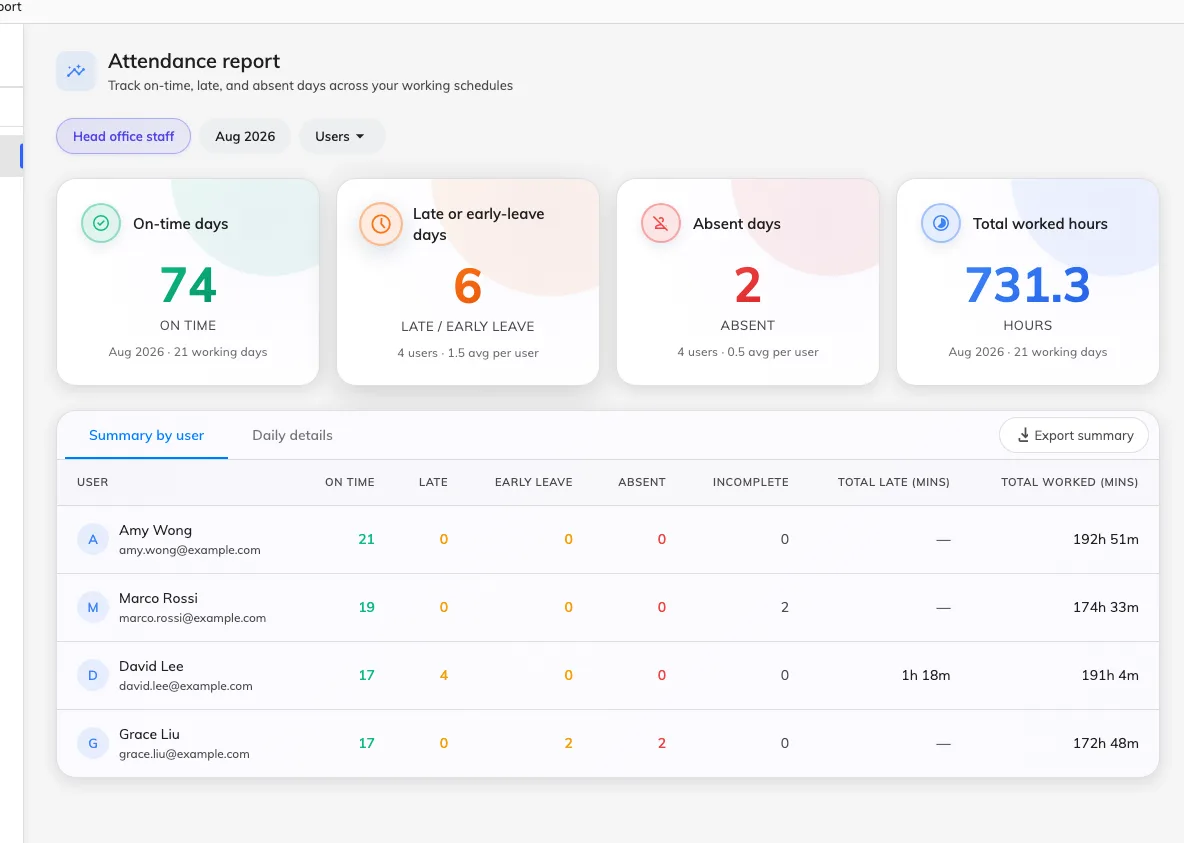Select the Head office staff filter chip

123,136
